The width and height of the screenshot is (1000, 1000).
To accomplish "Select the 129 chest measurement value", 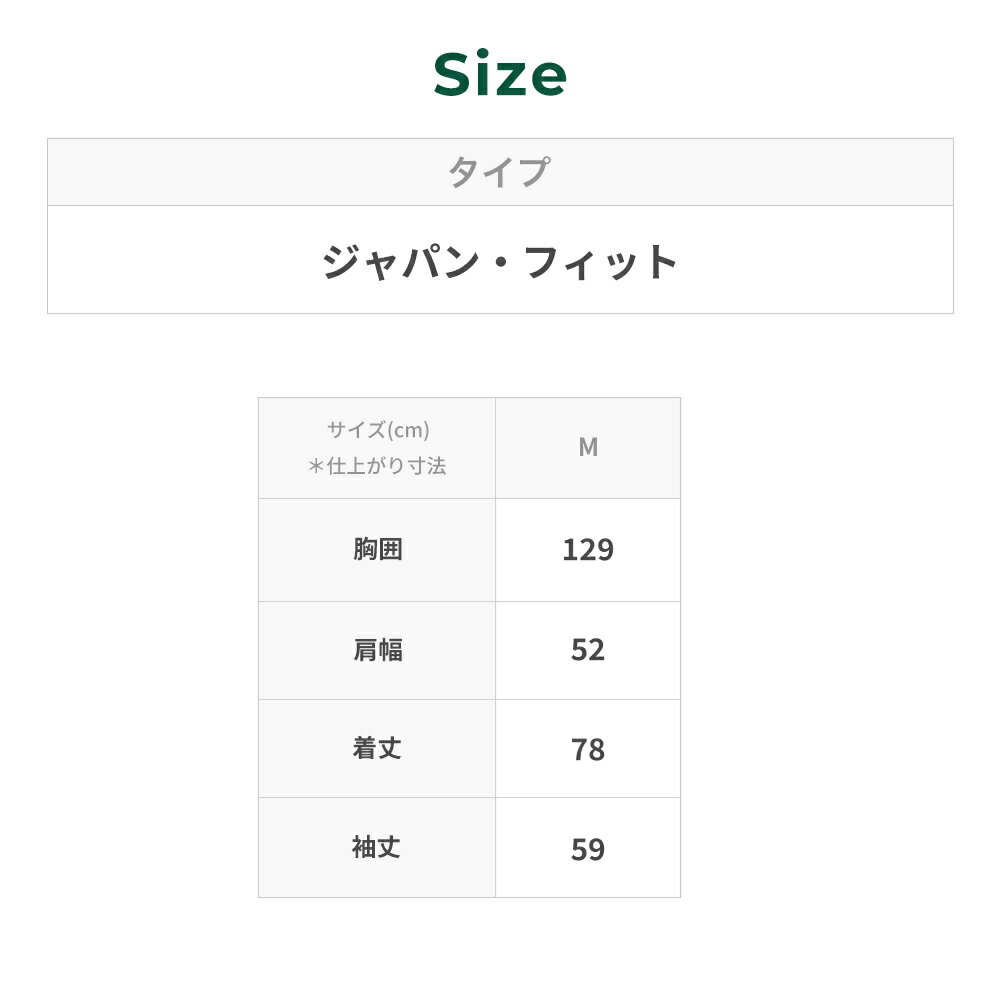I will (588, 550).
